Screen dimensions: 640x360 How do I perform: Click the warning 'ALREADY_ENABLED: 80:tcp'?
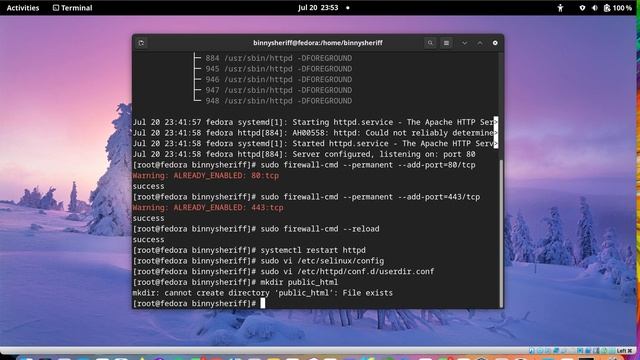tap(226, 176)
